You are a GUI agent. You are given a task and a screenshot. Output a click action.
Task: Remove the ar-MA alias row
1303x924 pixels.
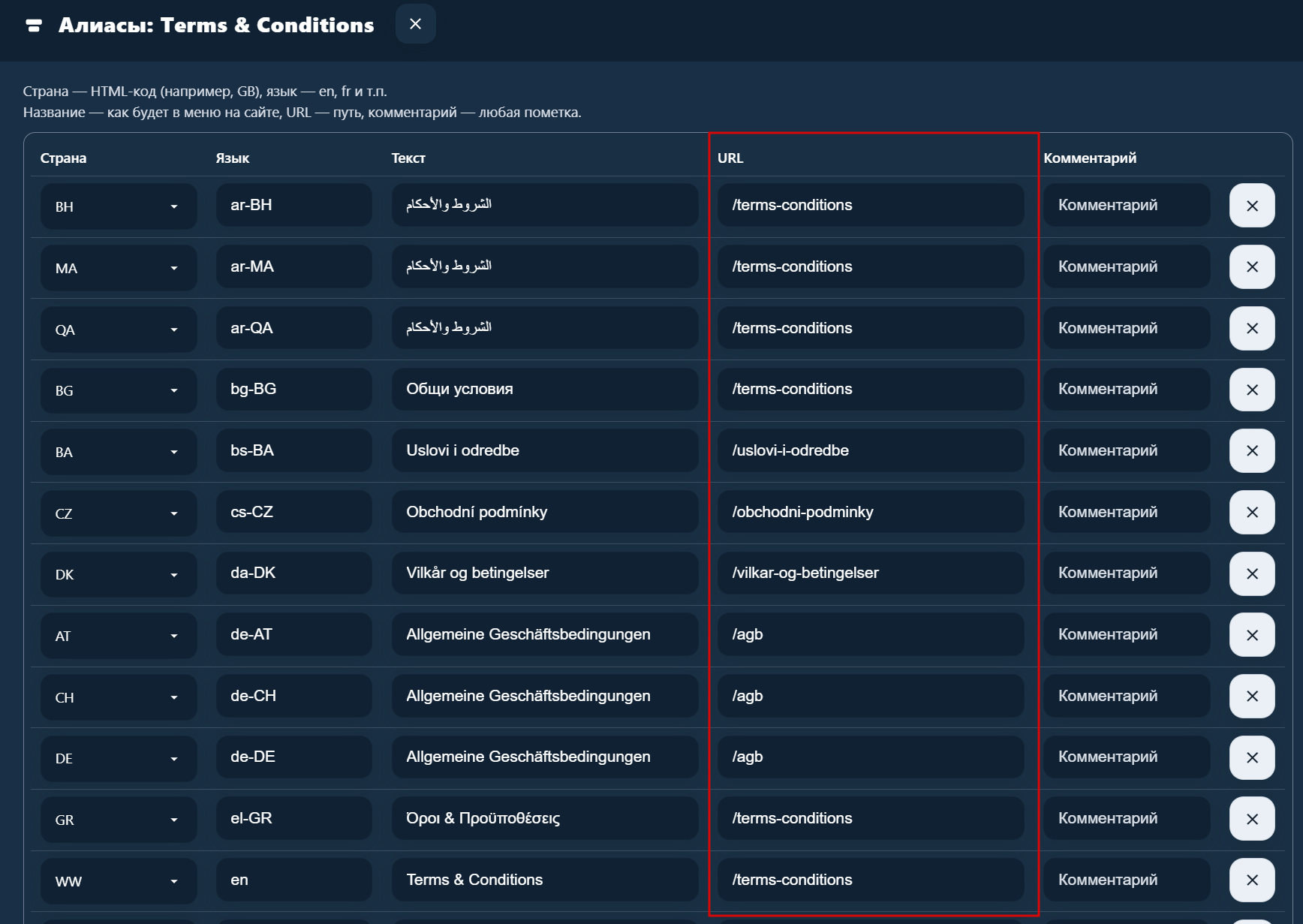(x=1252, y=267)
